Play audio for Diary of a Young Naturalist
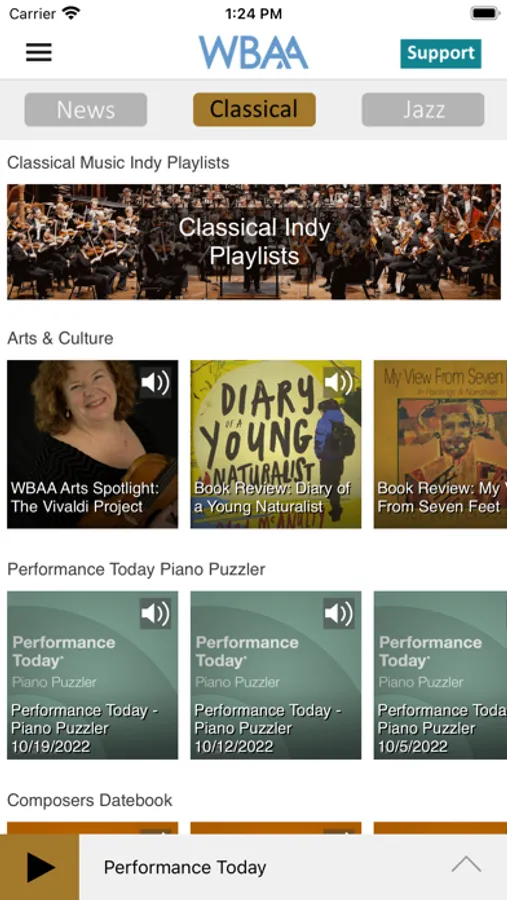Viewport: 507px width, 900px height. click(x=339, y=383)
